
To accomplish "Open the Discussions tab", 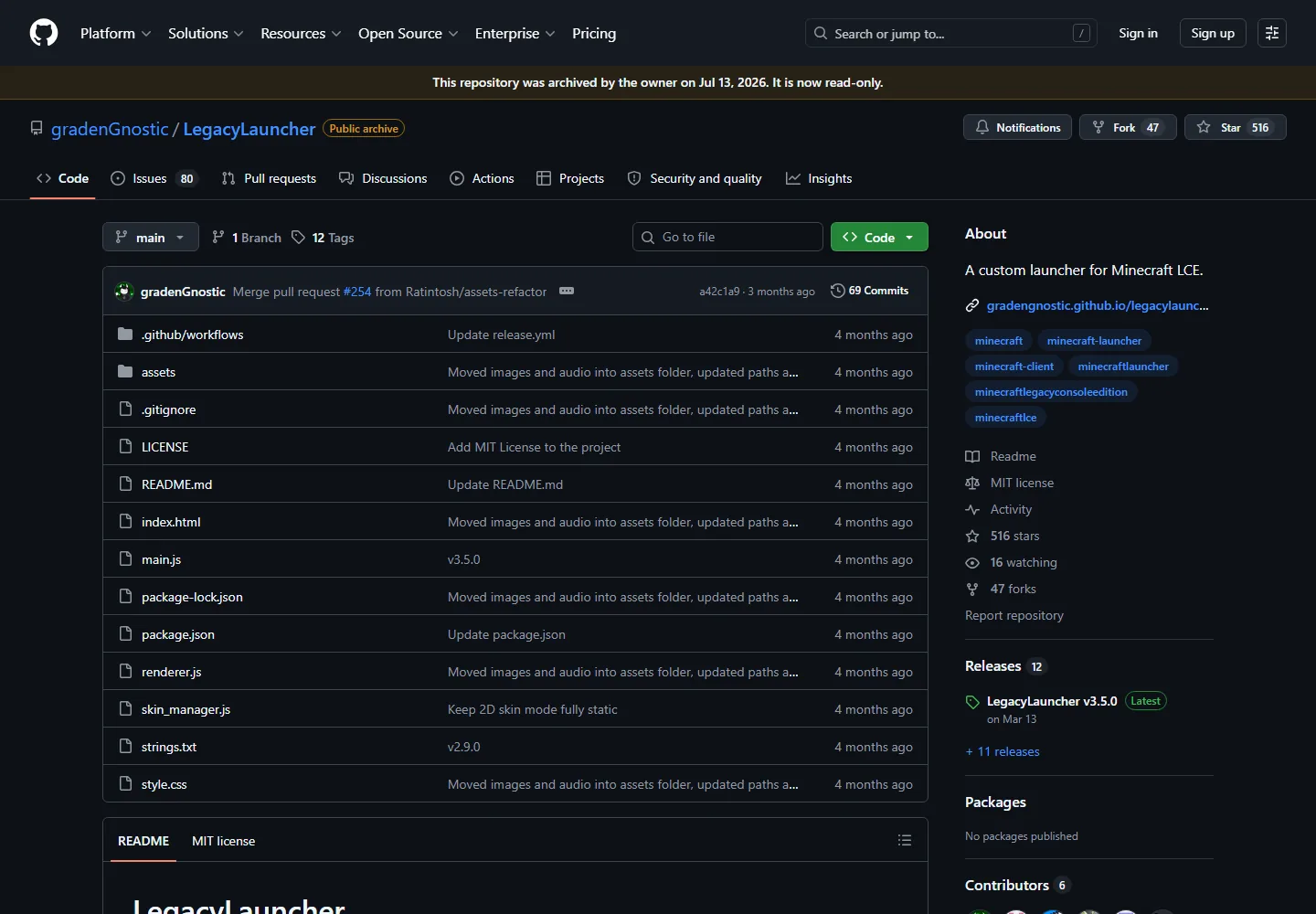I will 383,178.
